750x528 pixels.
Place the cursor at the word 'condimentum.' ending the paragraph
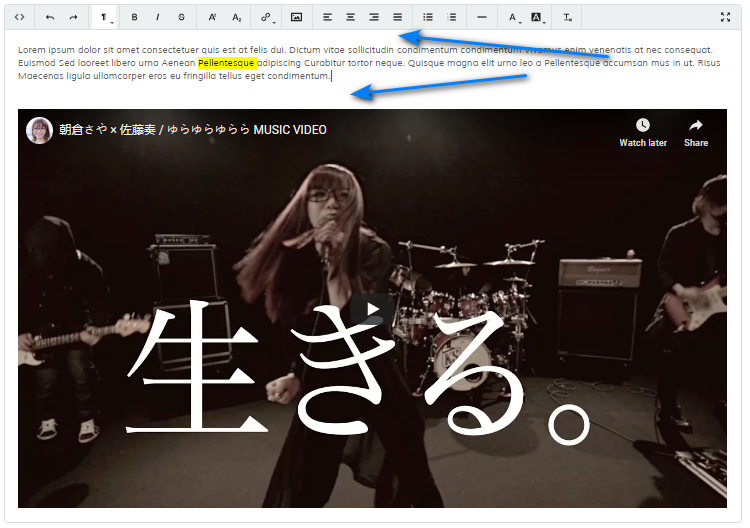(298, 76)
